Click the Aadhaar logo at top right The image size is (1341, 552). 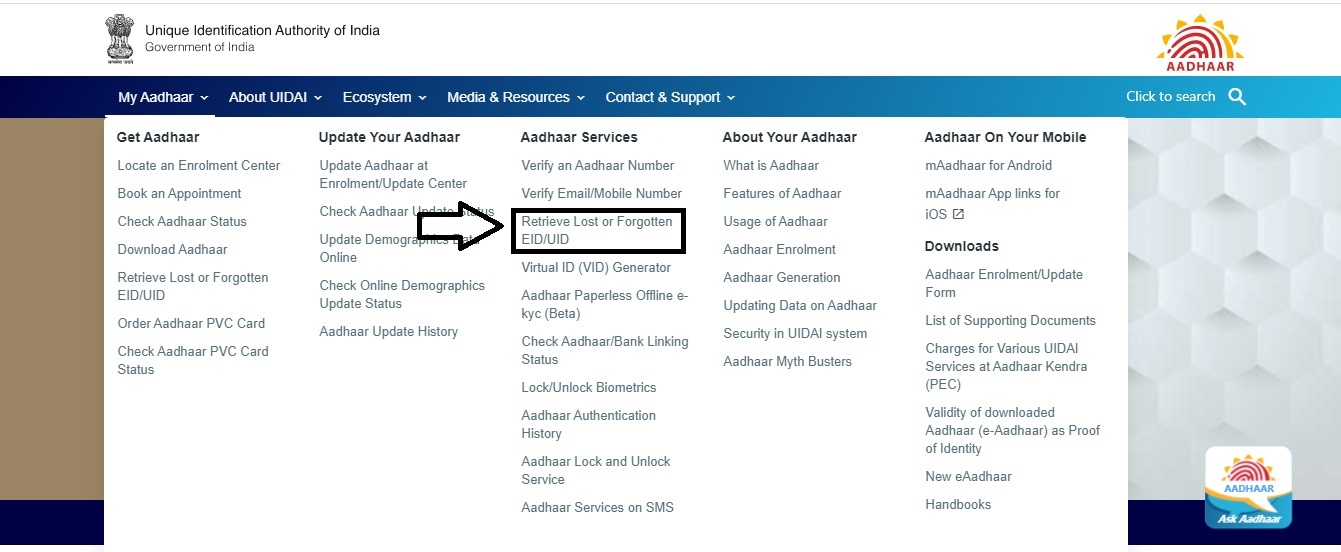[1200, 43]
